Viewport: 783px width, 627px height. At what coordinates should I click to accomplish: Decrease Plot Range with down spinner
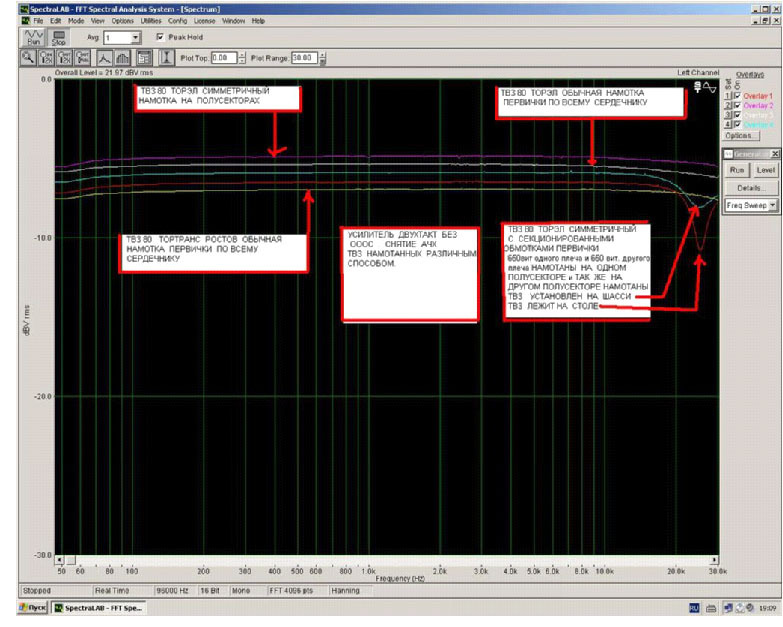pyautogui.click(x=323, y=61)
